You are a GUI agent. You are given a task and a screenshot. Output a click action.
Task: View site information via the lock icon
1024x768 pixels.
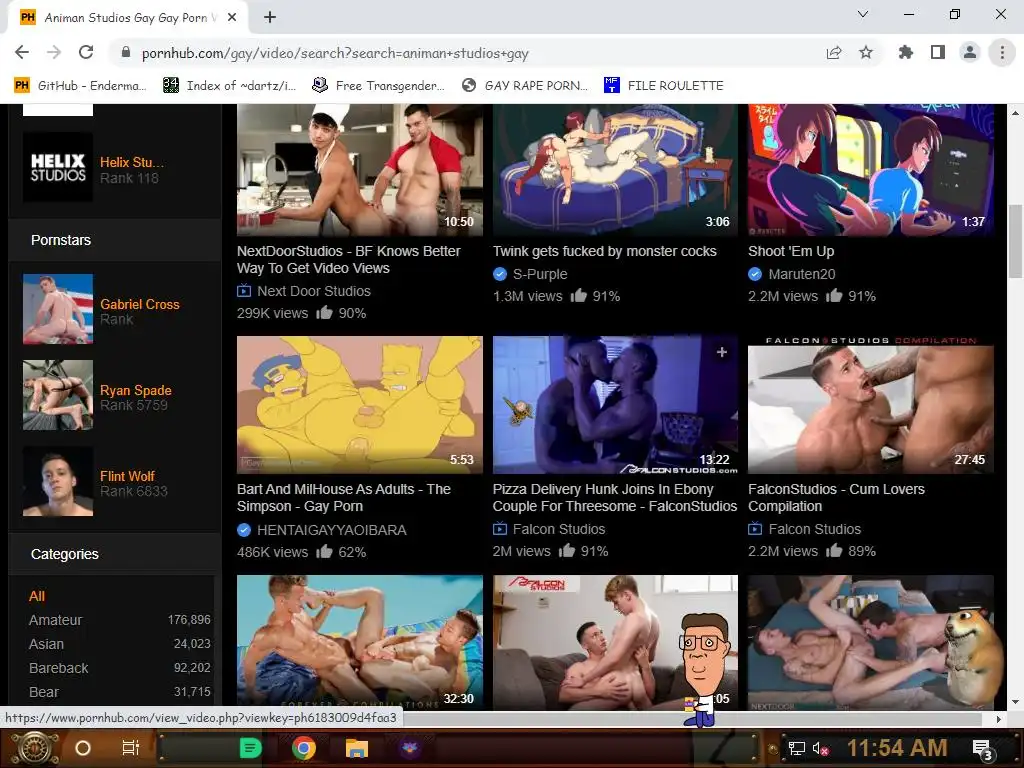tap(126, 53)
